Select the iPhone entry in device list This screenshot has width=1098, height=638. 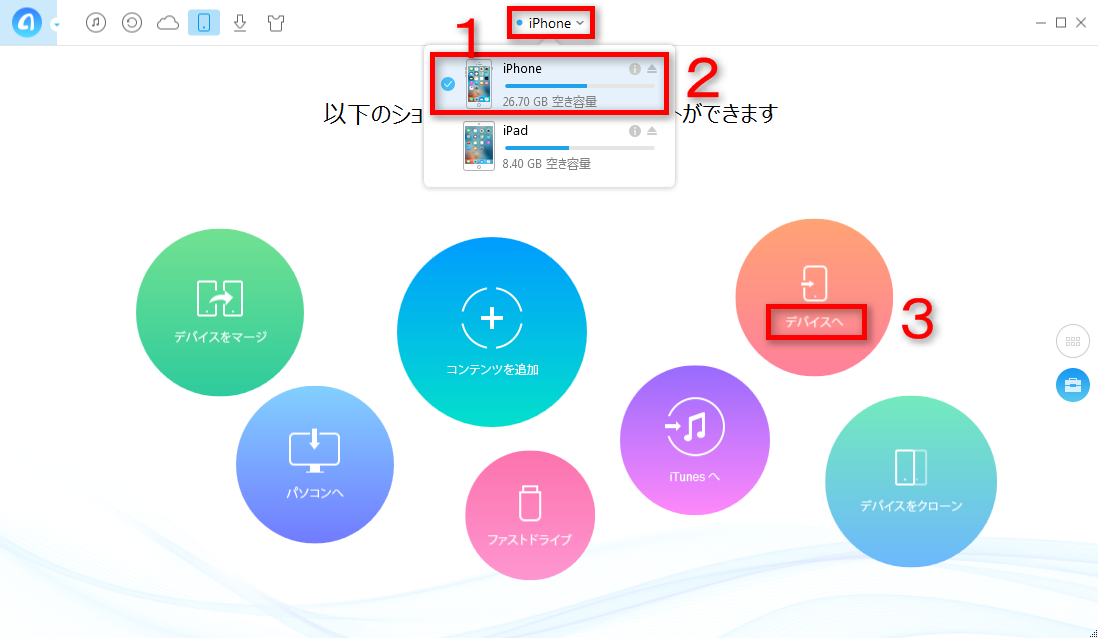point(549,84)
